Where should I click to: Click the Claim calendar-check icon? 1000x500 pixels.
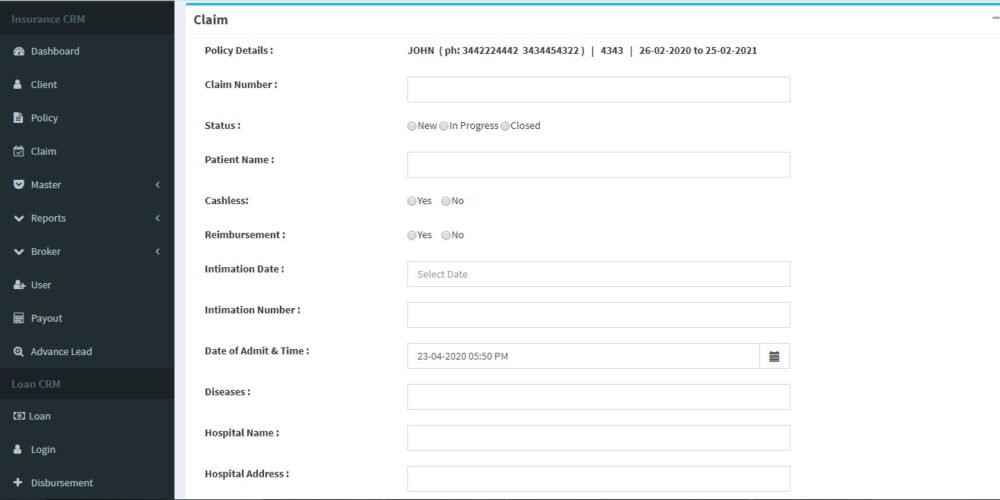(x=18, y=152)
